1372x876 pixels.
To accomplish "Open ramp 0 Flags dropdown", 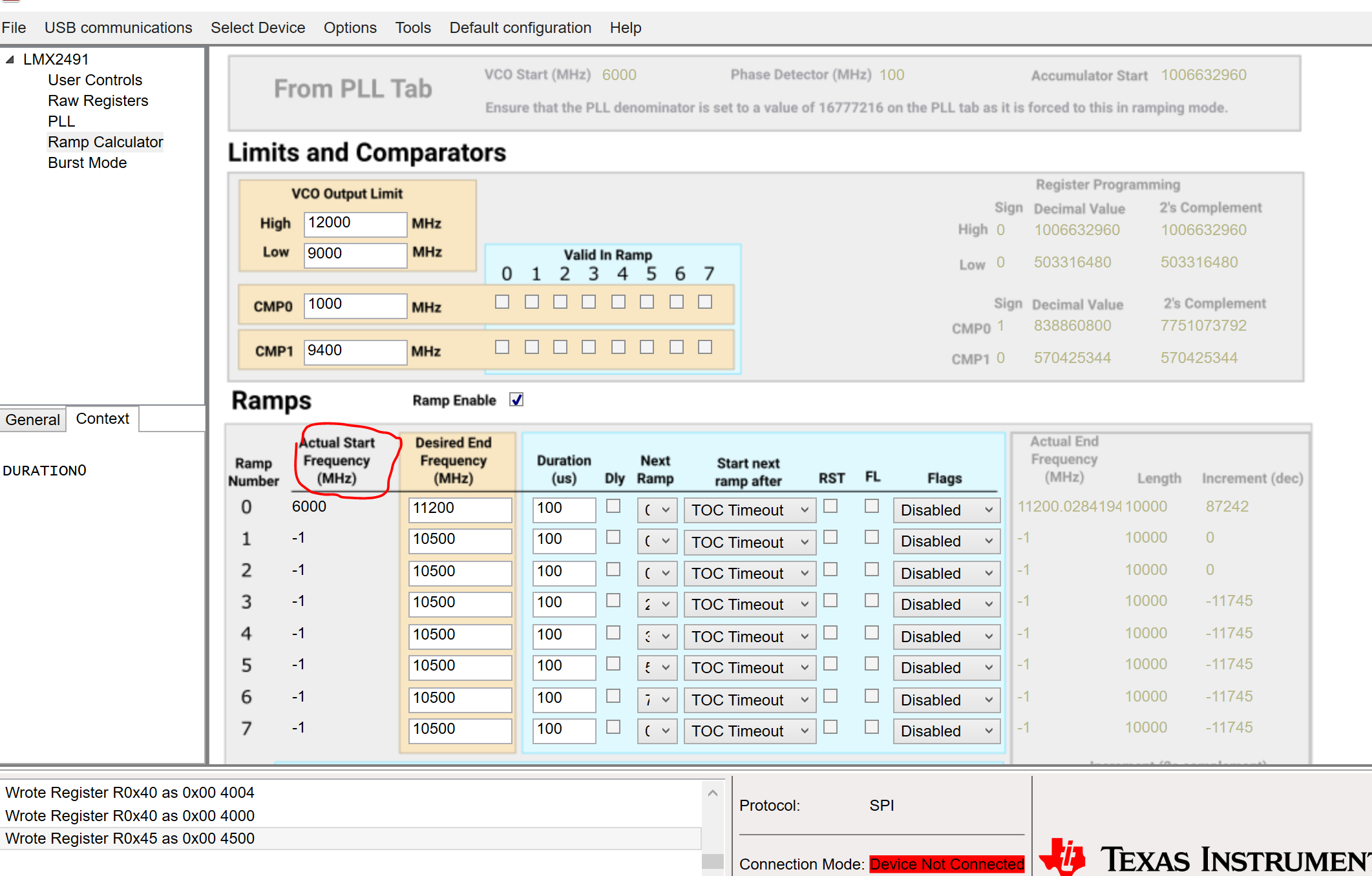I will 946,510.
